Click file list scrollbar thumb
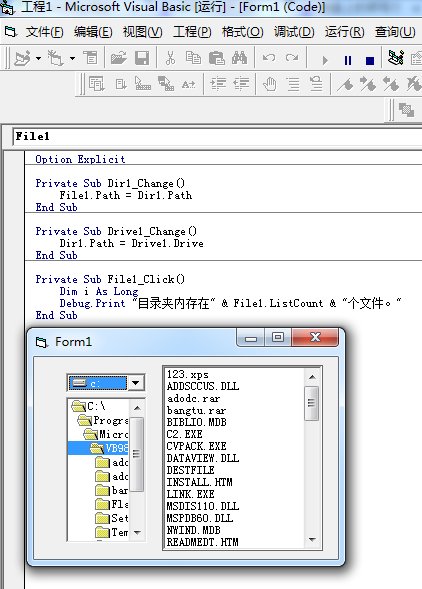Viewport: 422px width, 589px height. [312, 403]
